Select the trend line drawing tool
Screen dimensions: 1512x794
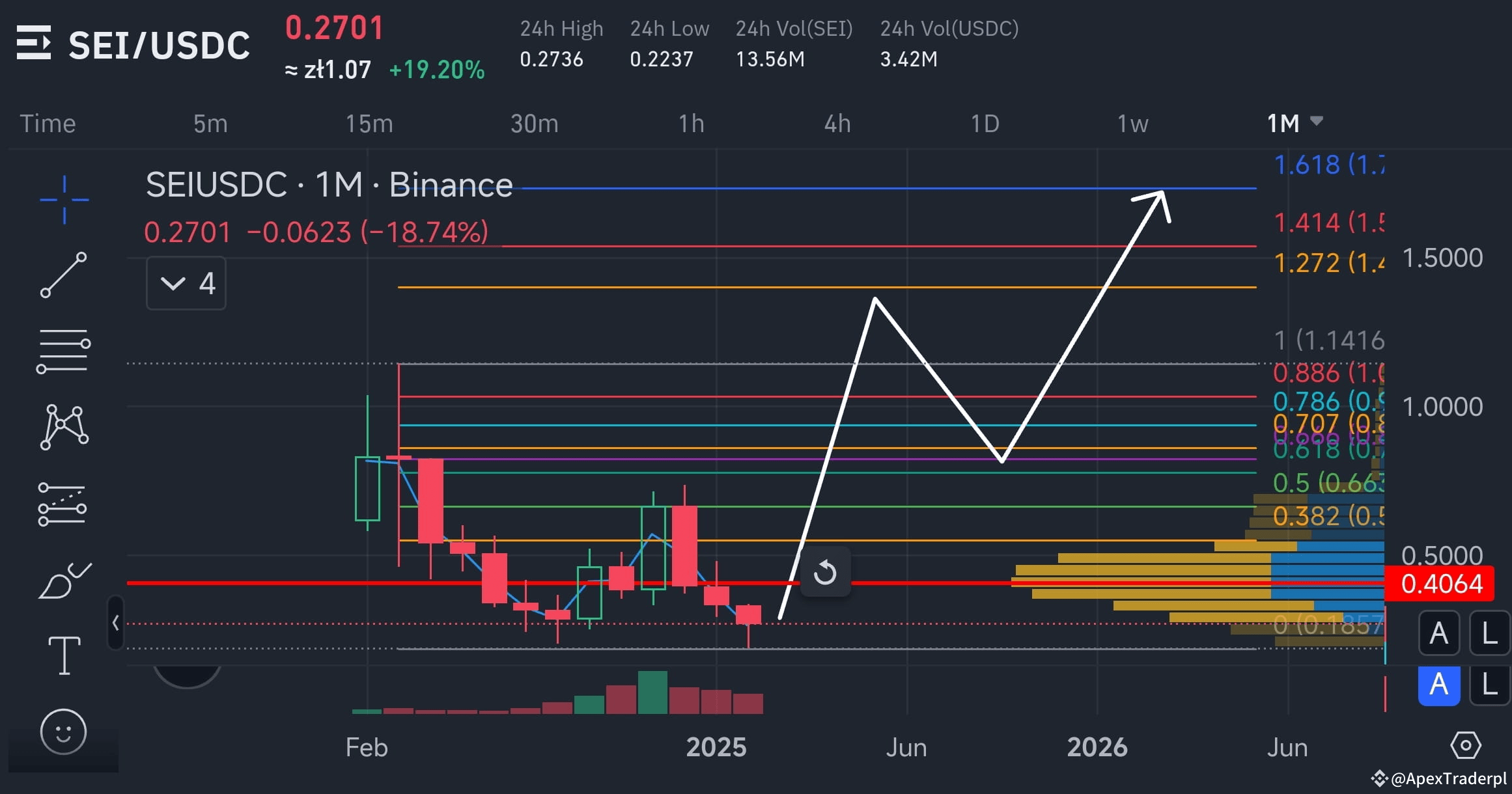[x=64, y=275]
